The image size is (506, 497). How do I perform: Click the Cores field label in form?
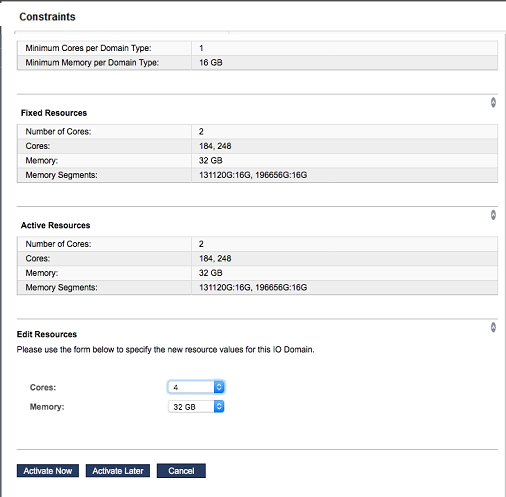pyautogui.click(x=43, y=387)
